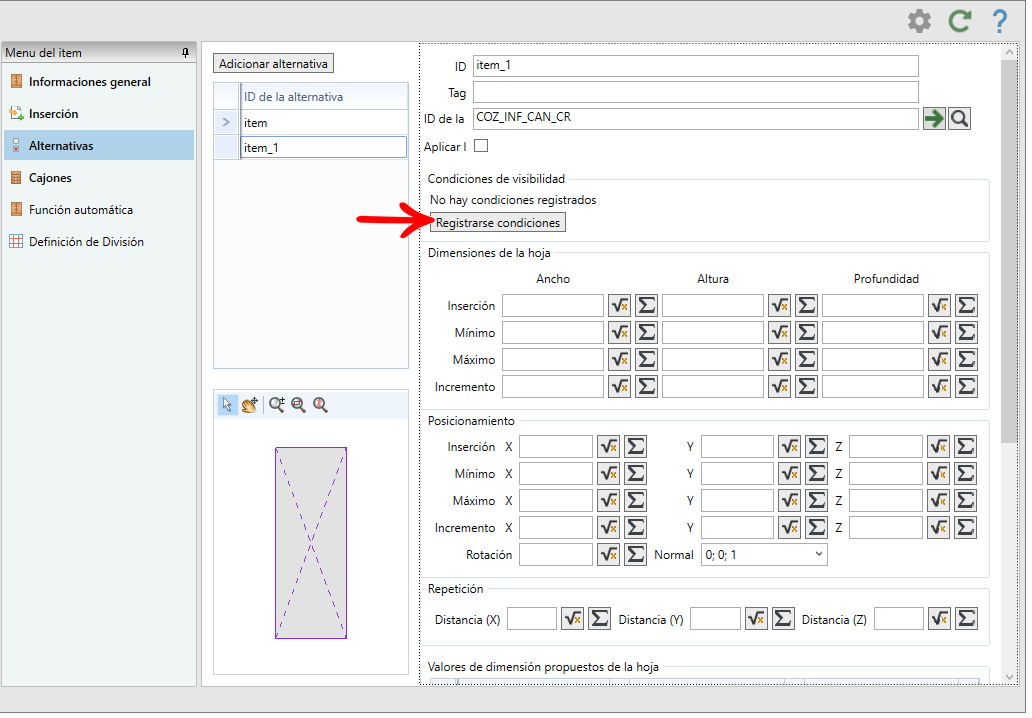Screen dimensions: 1032x718
Task: Click the empty Tag input field
Action: pos(695,92)
